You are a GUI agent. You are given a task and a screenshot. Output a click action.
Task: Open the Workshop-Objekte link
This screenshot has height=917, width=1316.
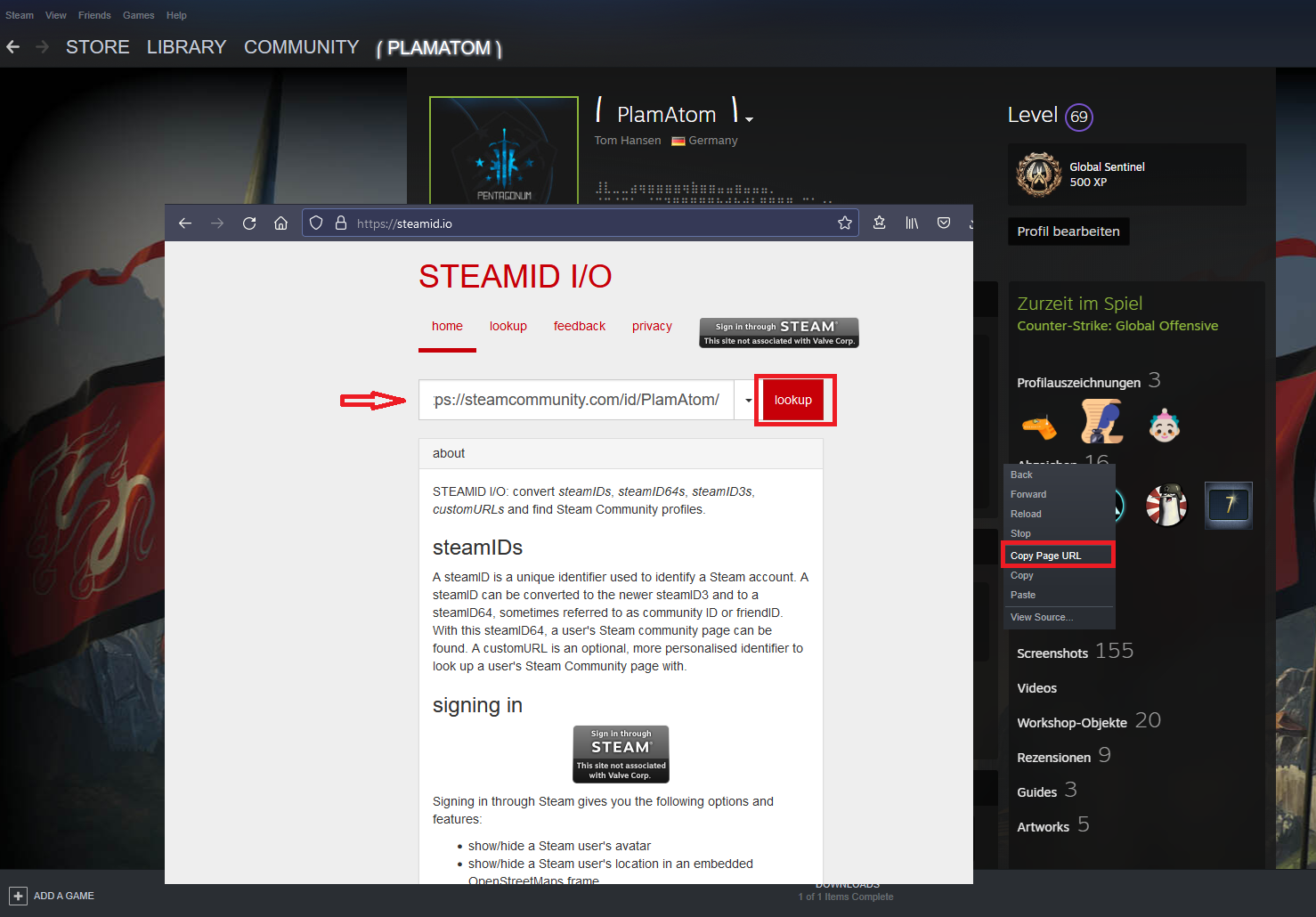(1089, 721)
